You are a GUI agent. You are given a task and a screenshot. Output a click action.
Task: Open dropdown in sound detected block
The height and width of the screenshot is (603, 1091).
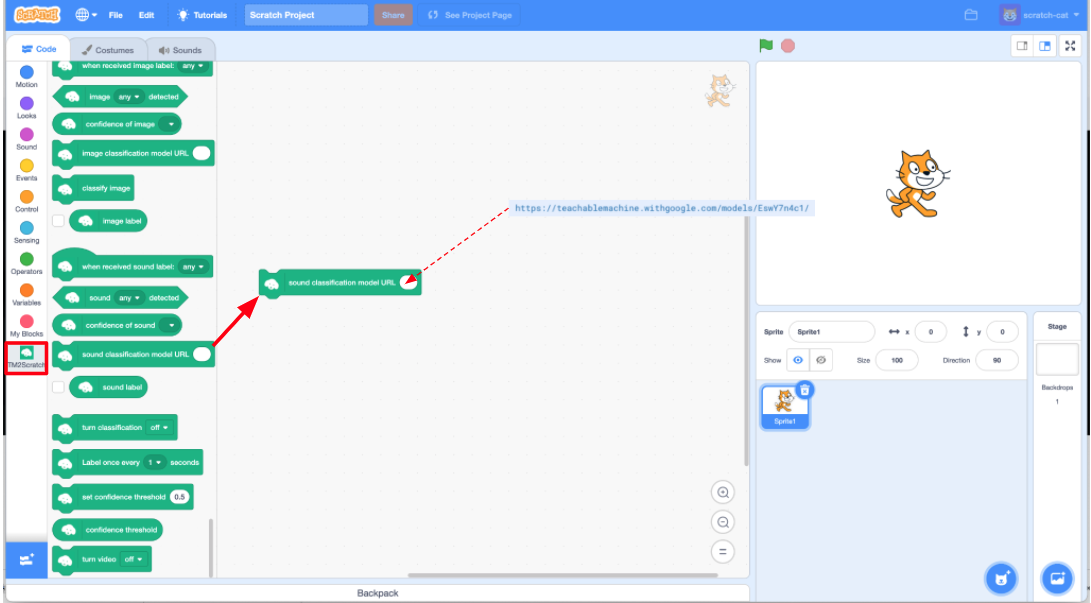[129, 298]
